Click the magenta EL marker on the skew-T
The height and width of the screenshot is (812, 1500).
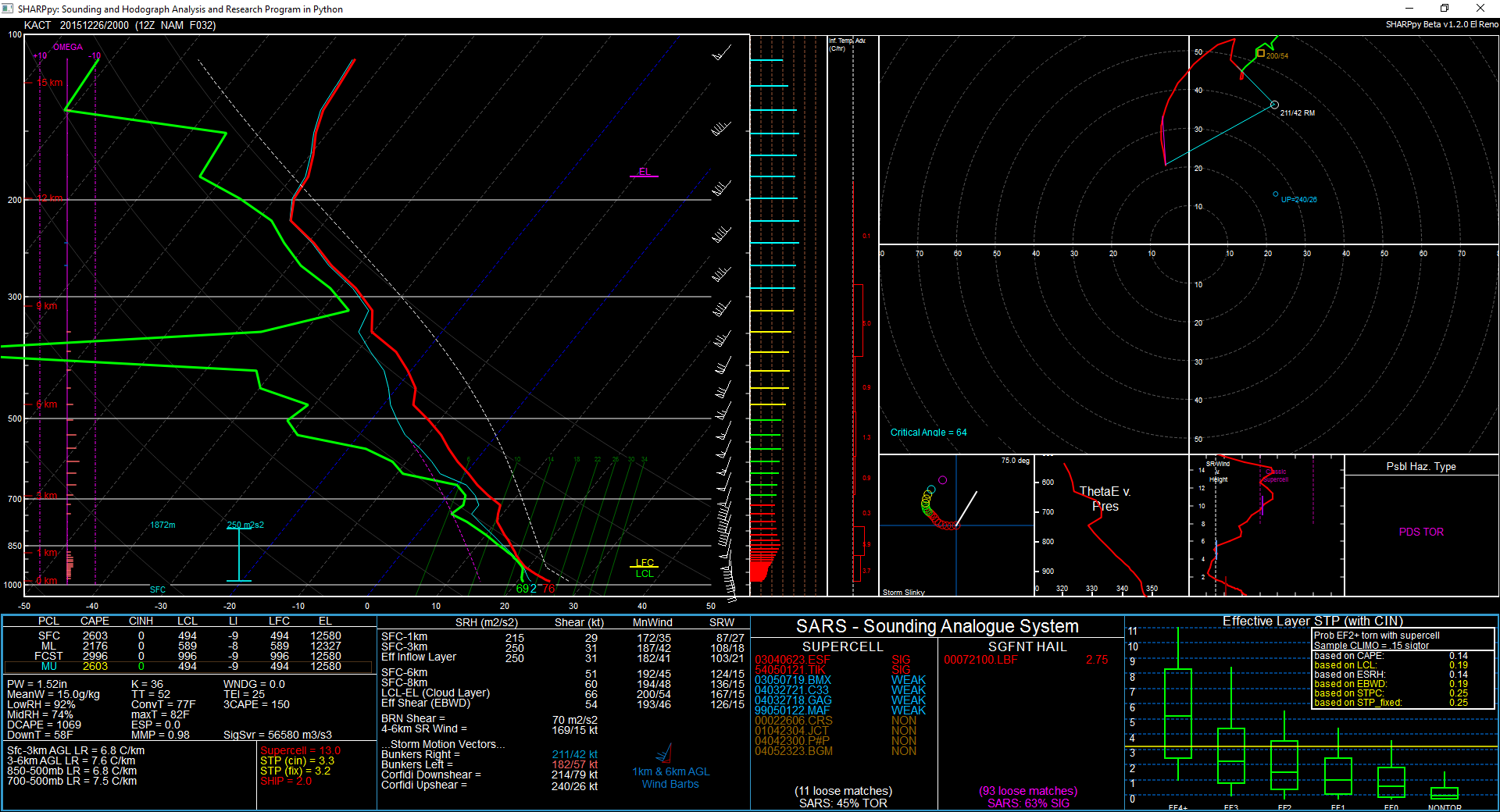click(x=644, y=174)
